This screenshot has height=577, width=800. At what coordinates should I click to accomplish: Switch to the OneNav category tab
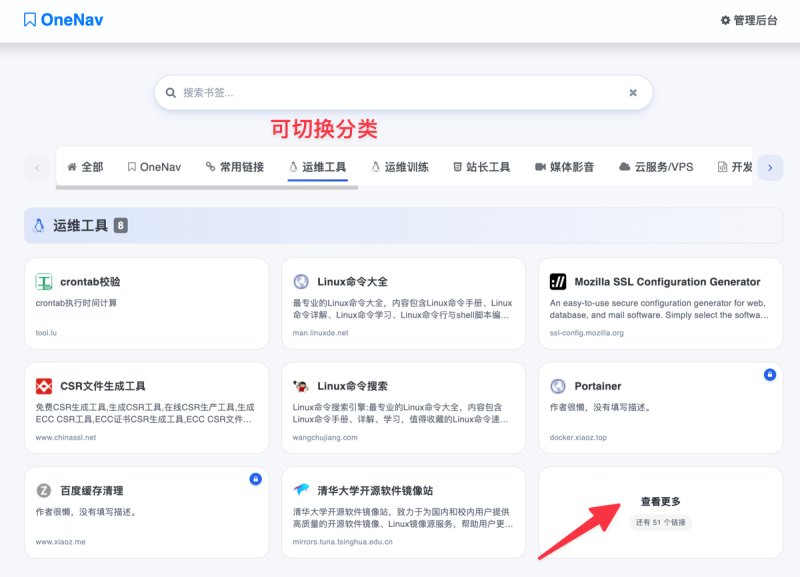point(154,167)
